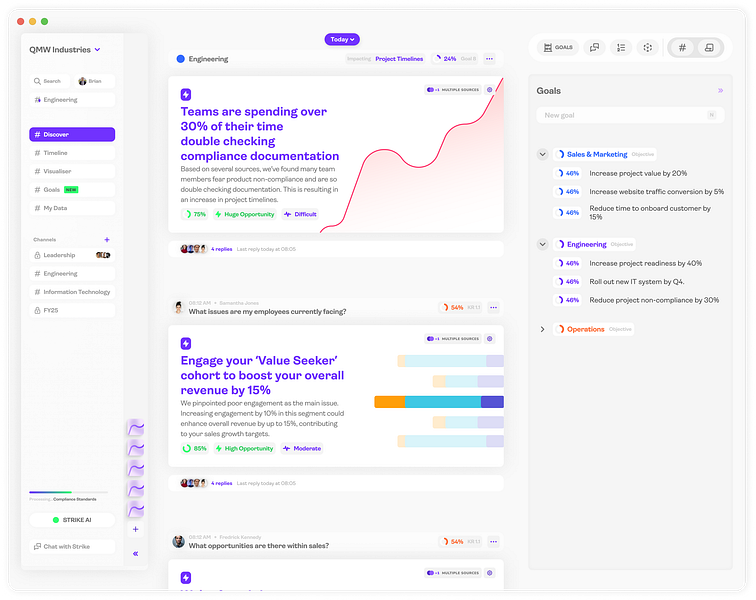Click the lightning icon on compliance card
Viewport: 756px width, 600px height.
pyautogui.click(x=186, y=94)
